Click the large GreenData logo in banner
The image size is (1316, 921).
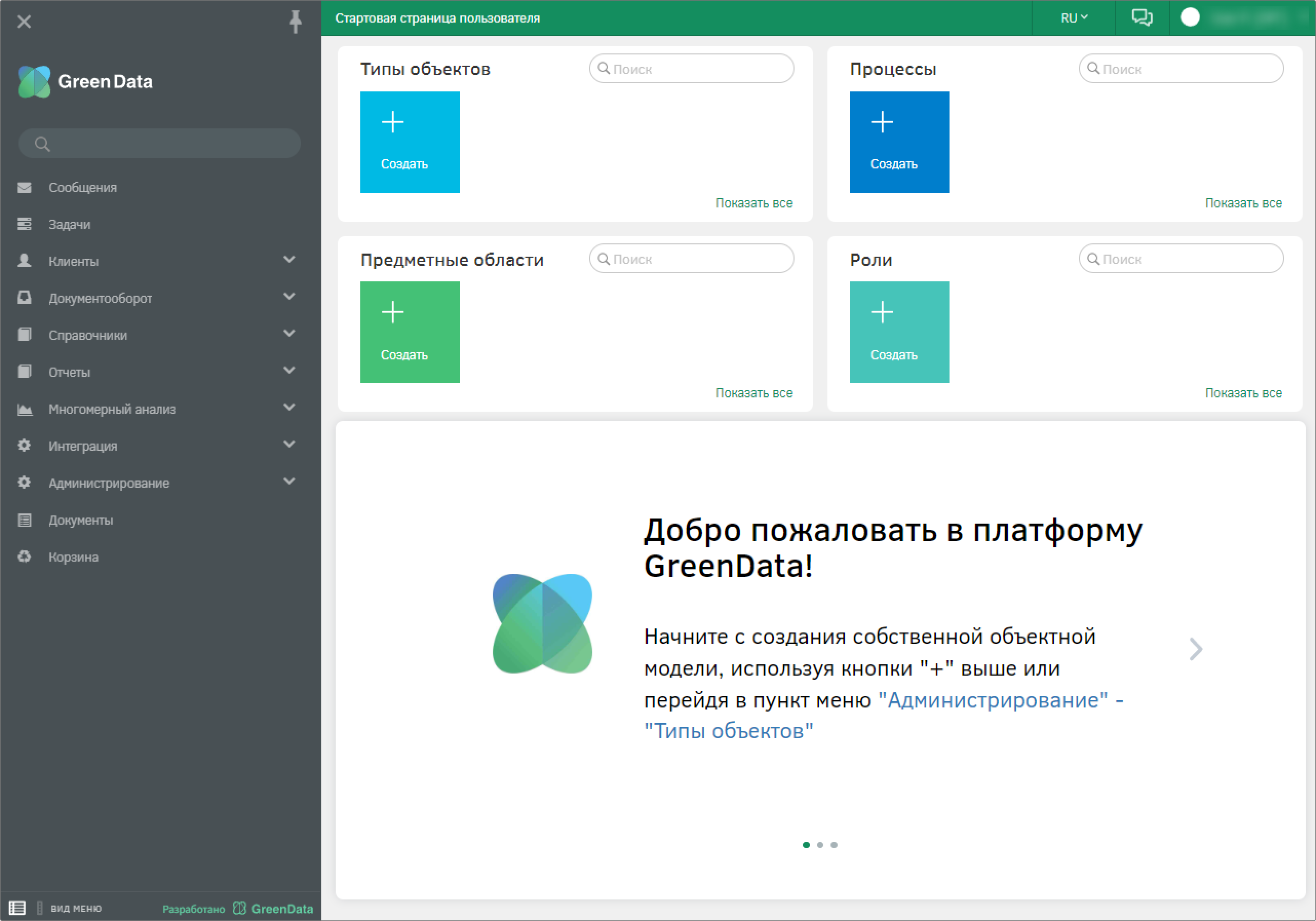(x=542, y=624)
